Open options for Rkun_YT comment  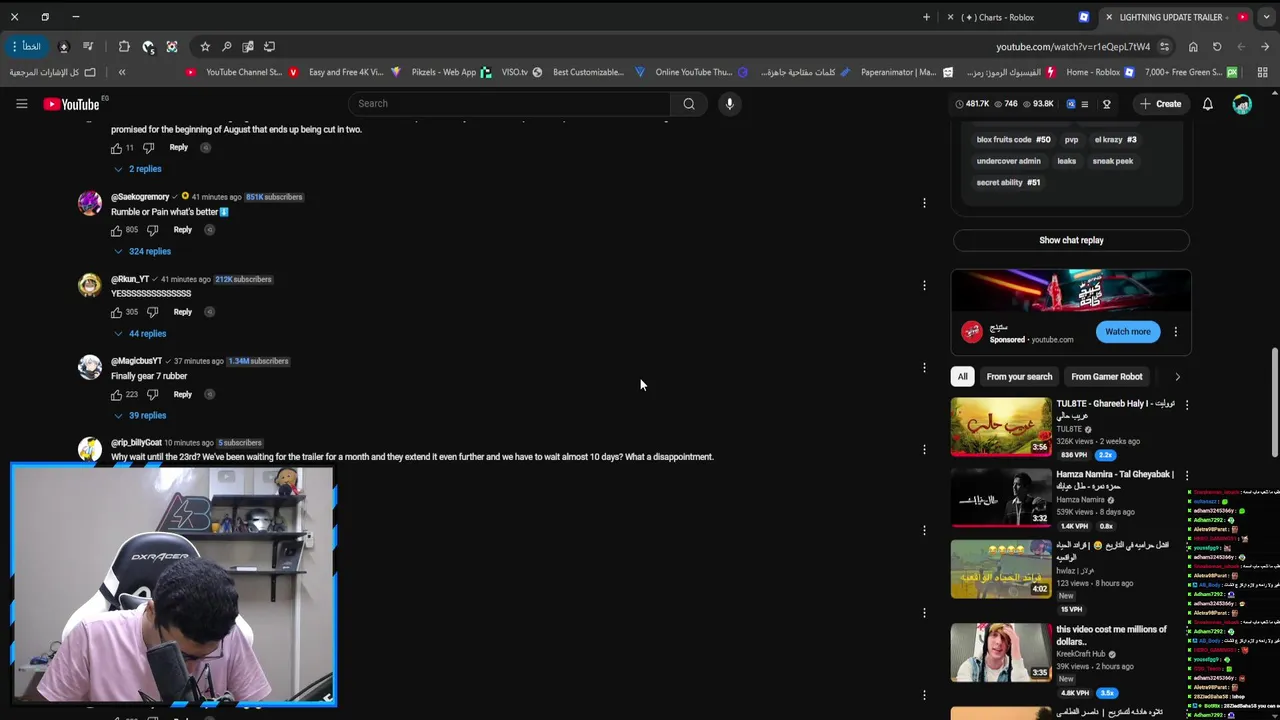pos(924,285)
